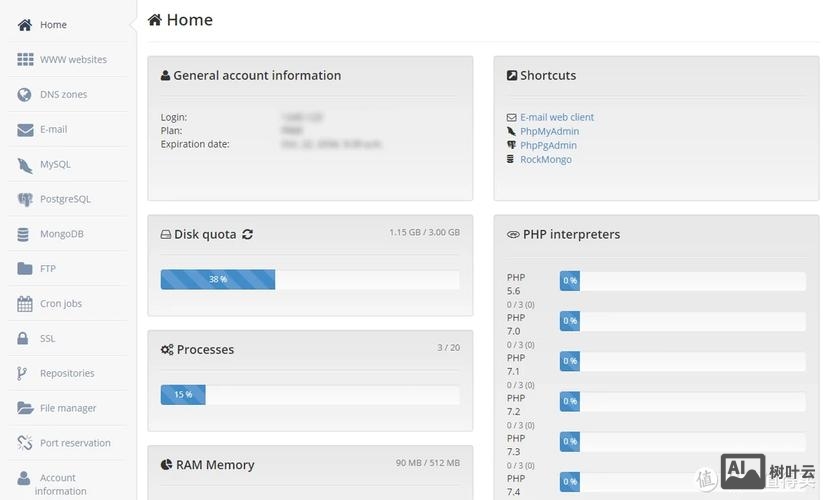Open Cron jobs calendar icon

[x=25, y=304]
